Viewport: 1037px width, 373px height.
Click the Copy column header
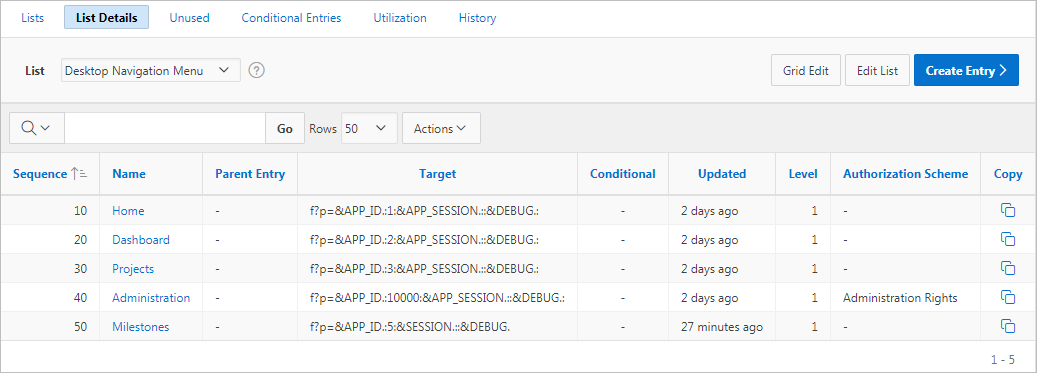[1008, 174]
